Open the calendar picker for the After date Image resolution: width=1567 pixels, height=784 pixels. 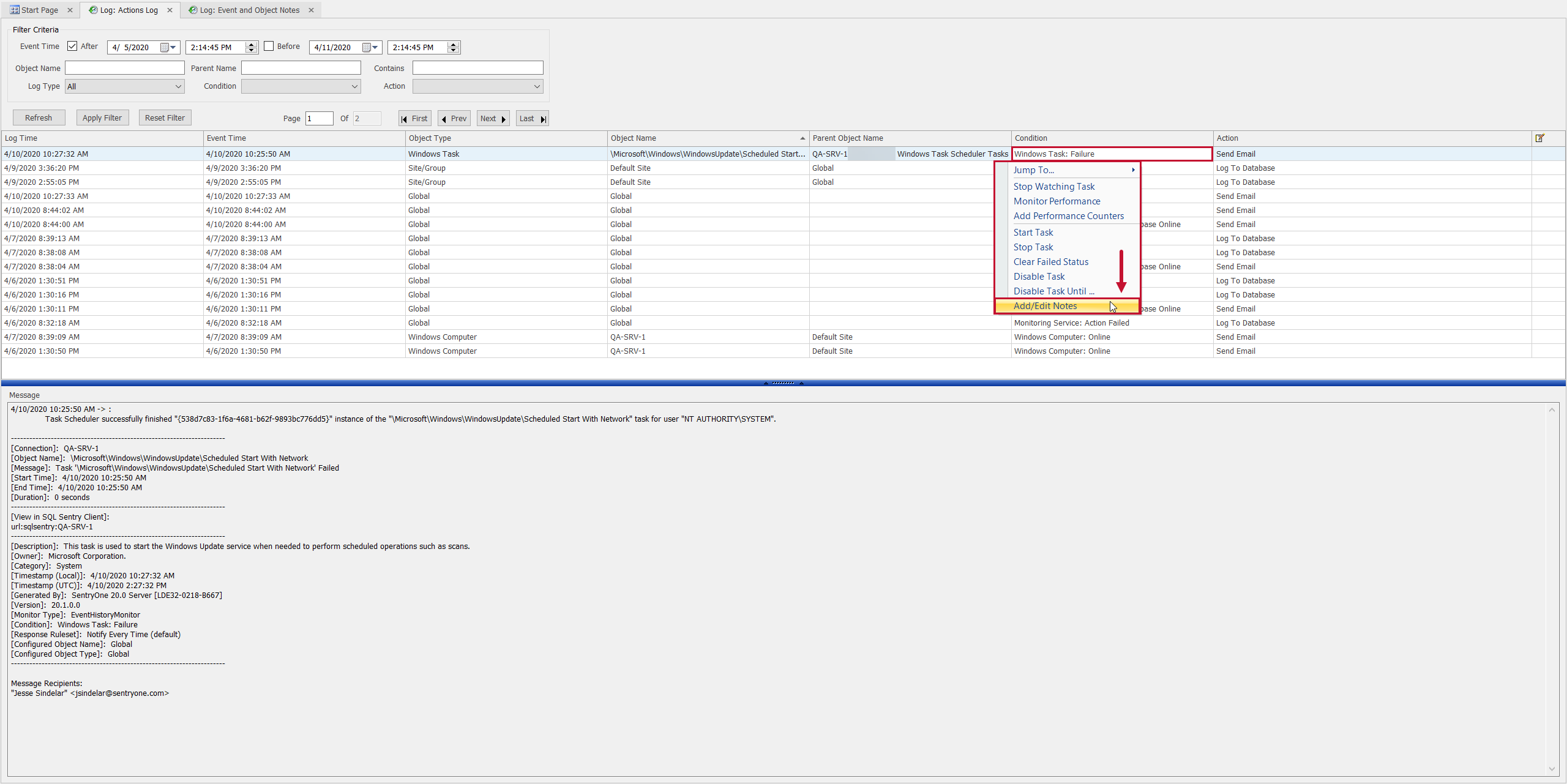(x=168, y=47)
